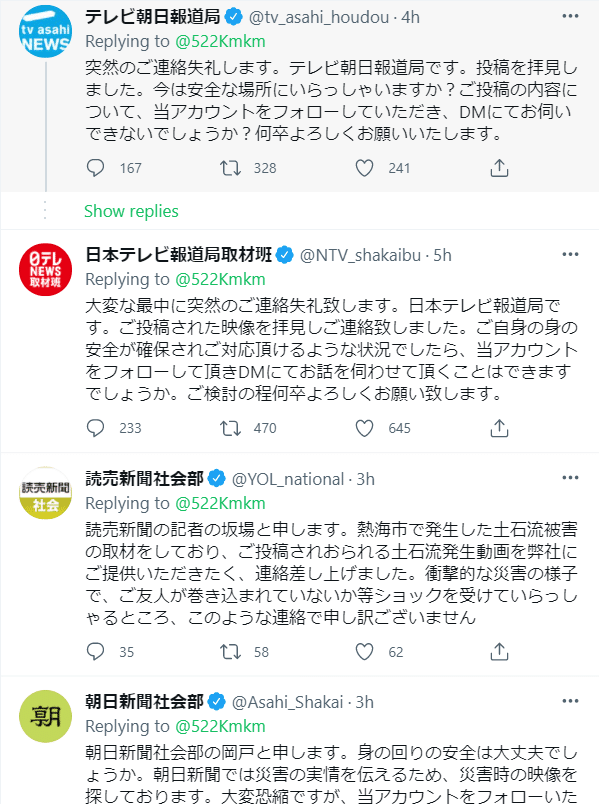Screen dimensions: 601x804
Task: Share the 読売新聞社会部 tweet
Action: click(x=499, y=651)
